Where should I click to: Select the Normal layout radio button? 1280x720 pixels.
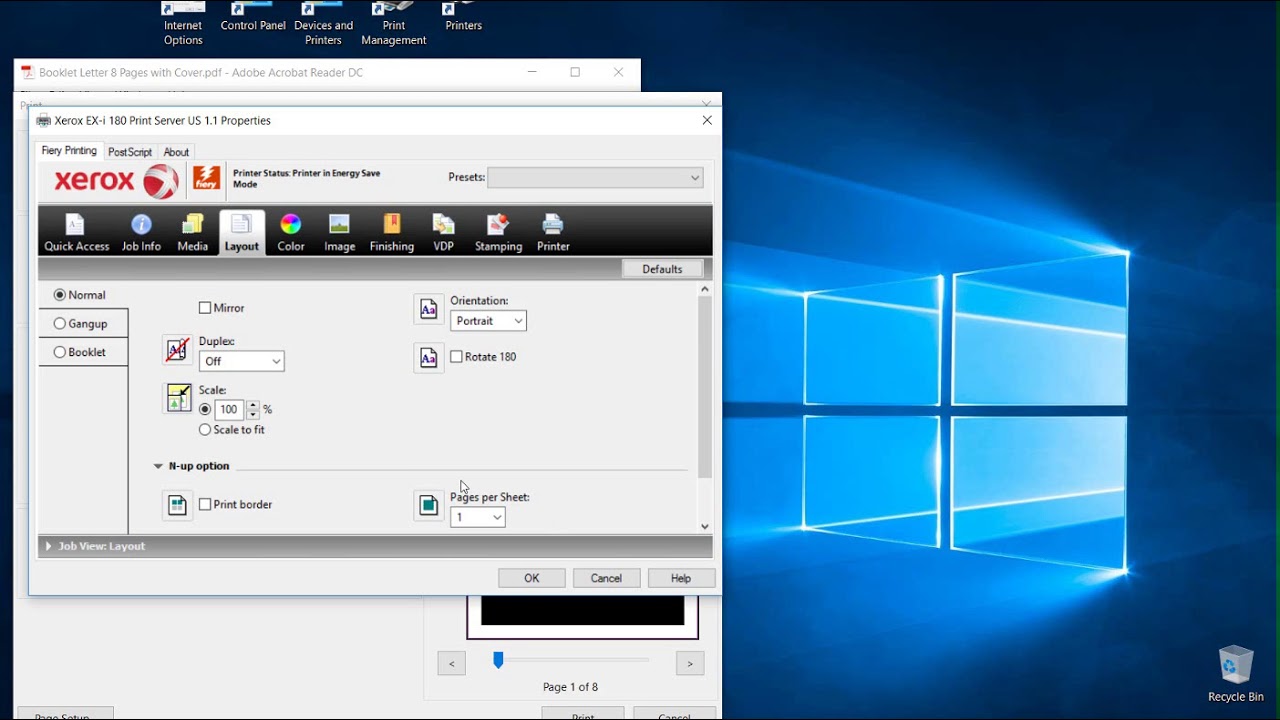pyautogui.click(x=60, y=295)
